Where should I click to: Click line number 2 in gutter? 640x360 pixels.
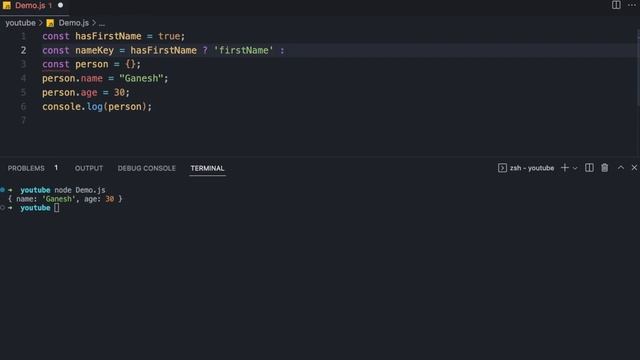pos(23,50)
